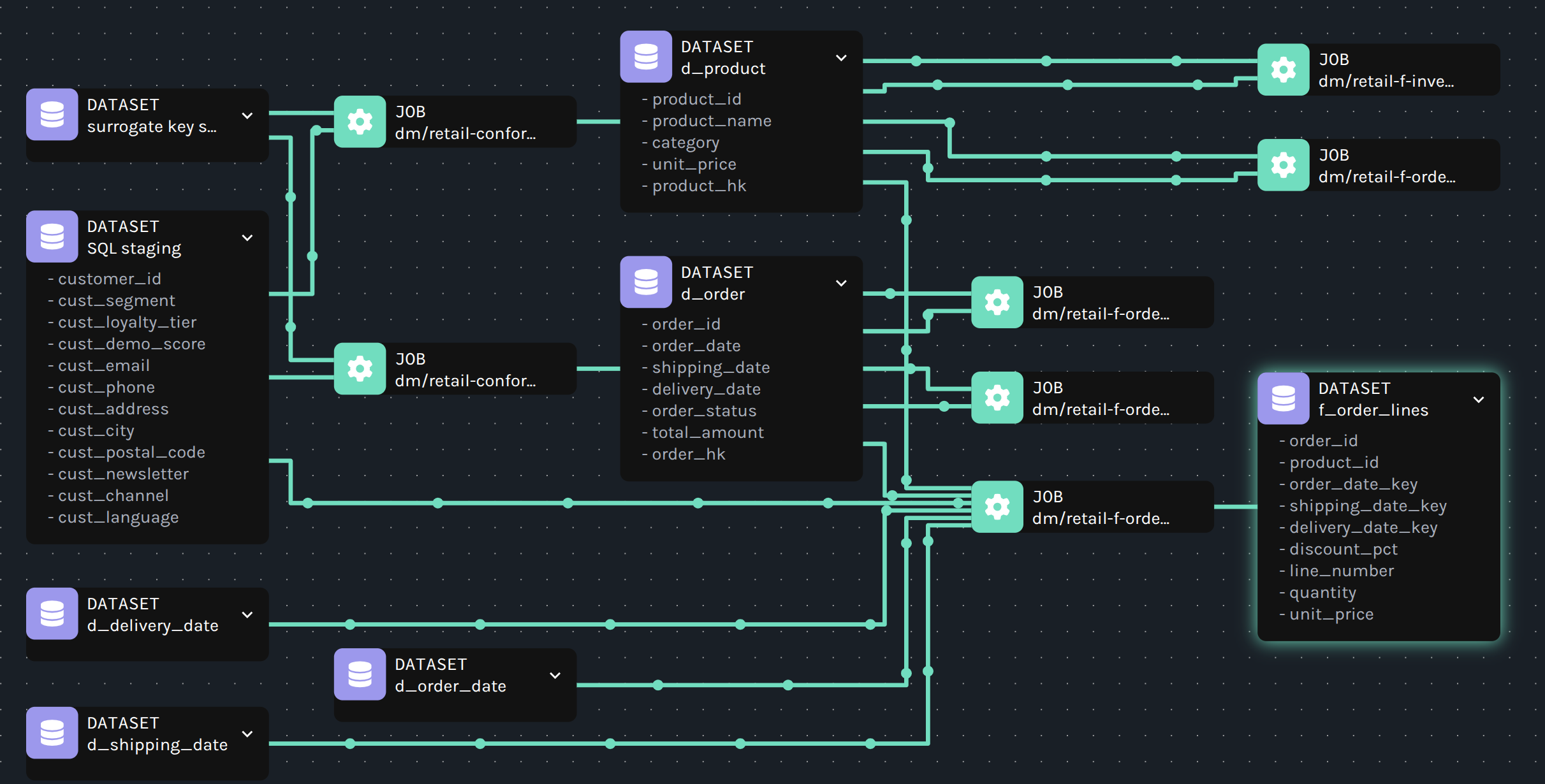Click gear icon of job producing d_product

click(x=360, y=122)
